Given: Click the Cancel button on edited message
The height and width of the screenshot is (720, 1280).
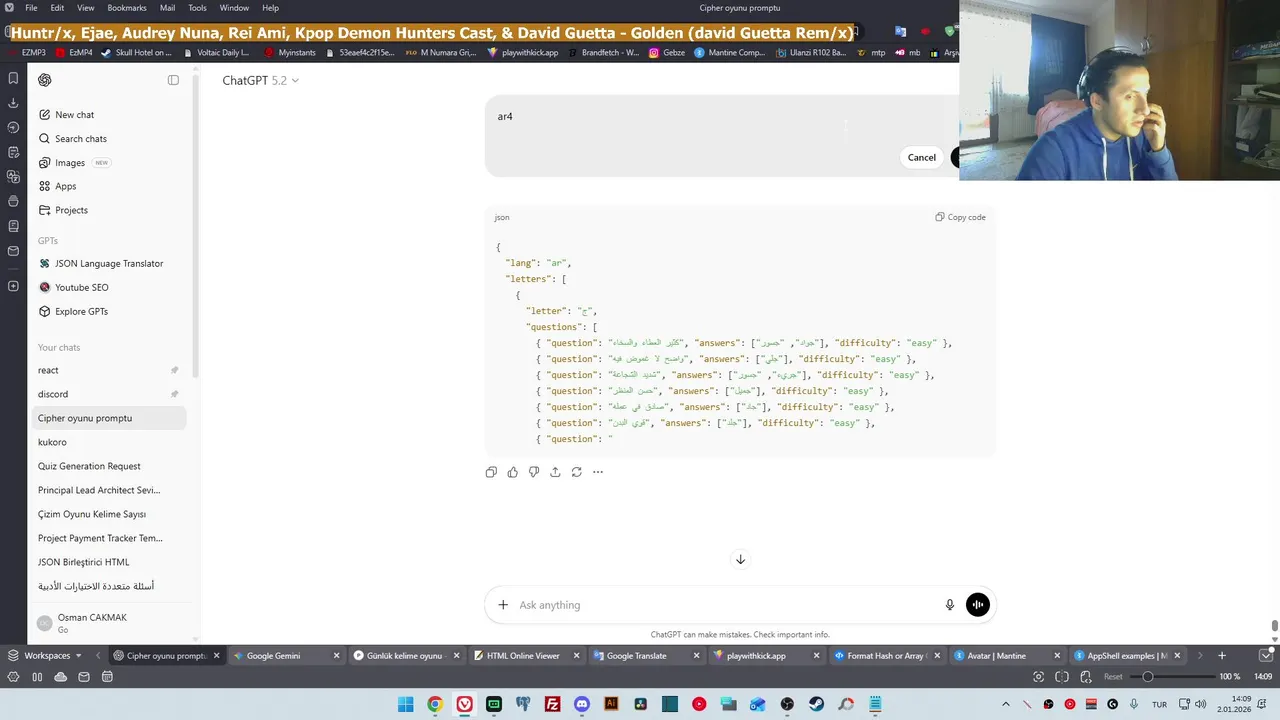Looking at the screenshot, I should pyautogui.click(x=922, y=157).
